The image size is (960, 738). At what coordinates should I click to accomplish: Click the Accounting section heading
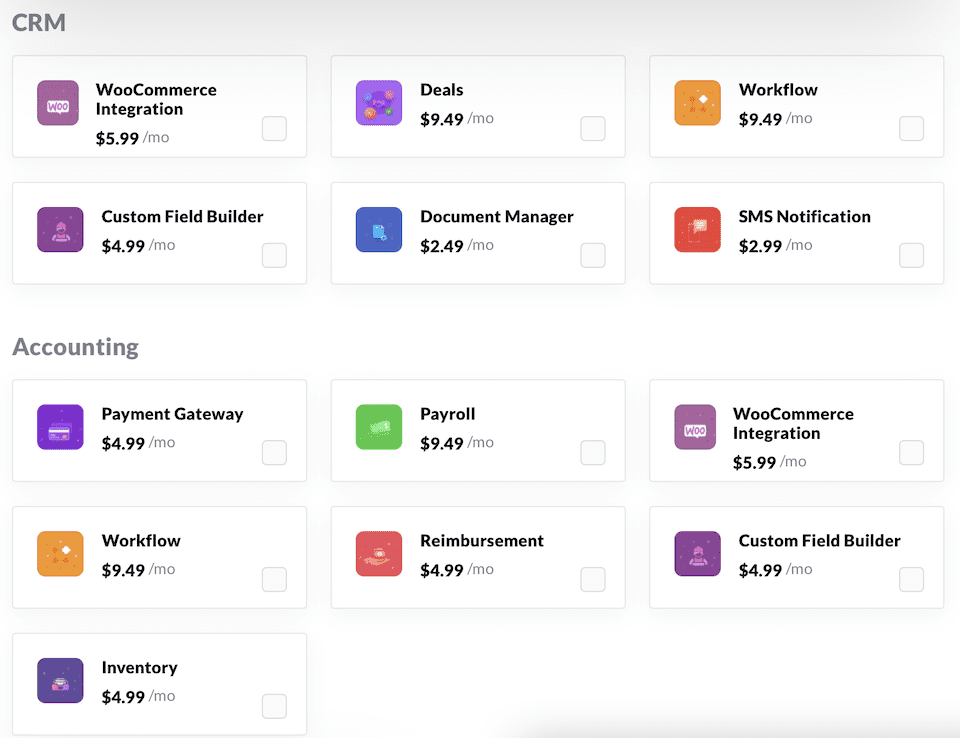tap(75, 347)
